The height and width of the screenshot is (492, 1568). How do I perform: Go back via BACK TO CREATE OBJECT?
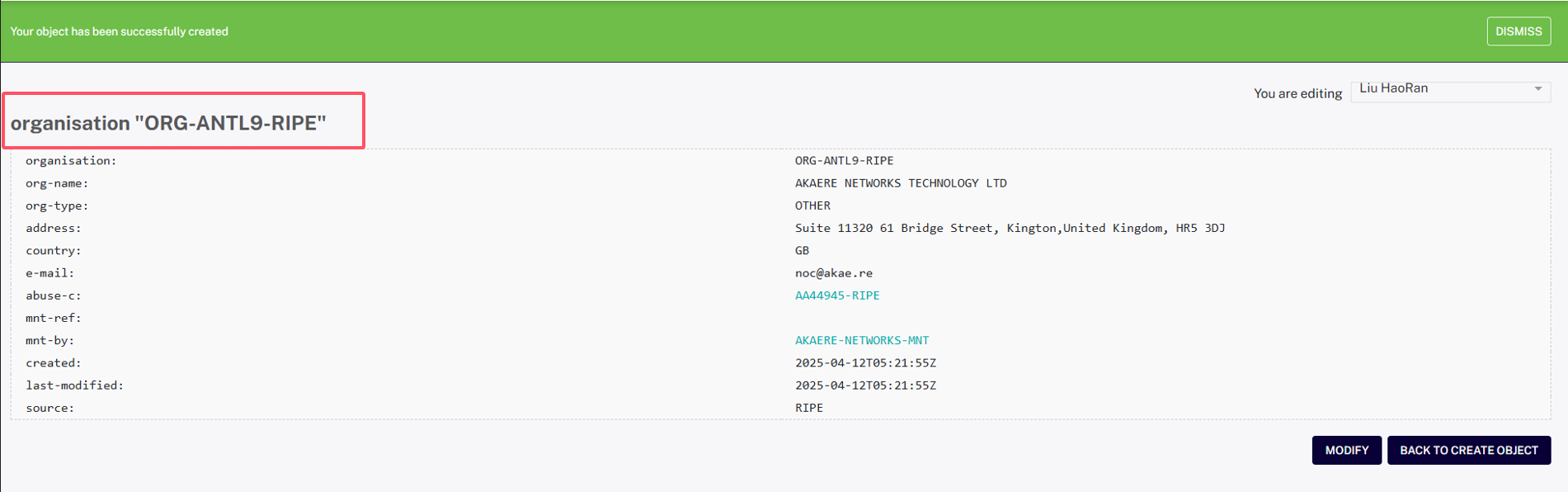coord(1468,450)
